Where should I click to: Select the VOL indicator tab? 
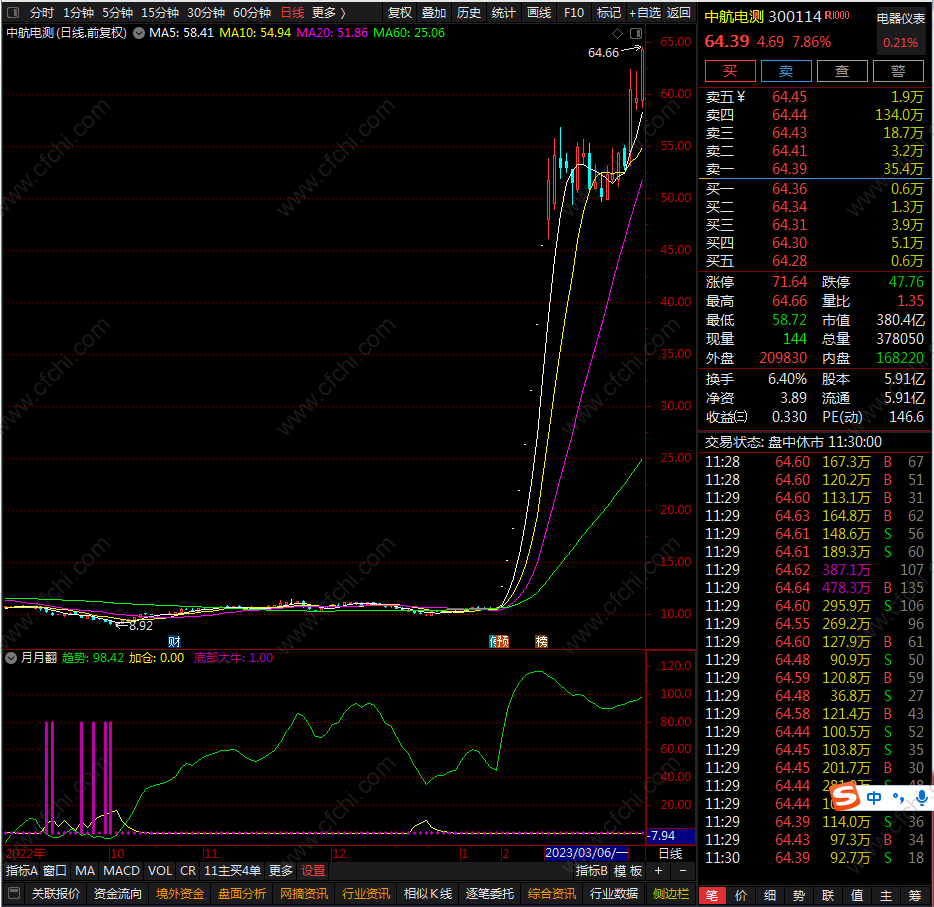click(x=160, y=871)
